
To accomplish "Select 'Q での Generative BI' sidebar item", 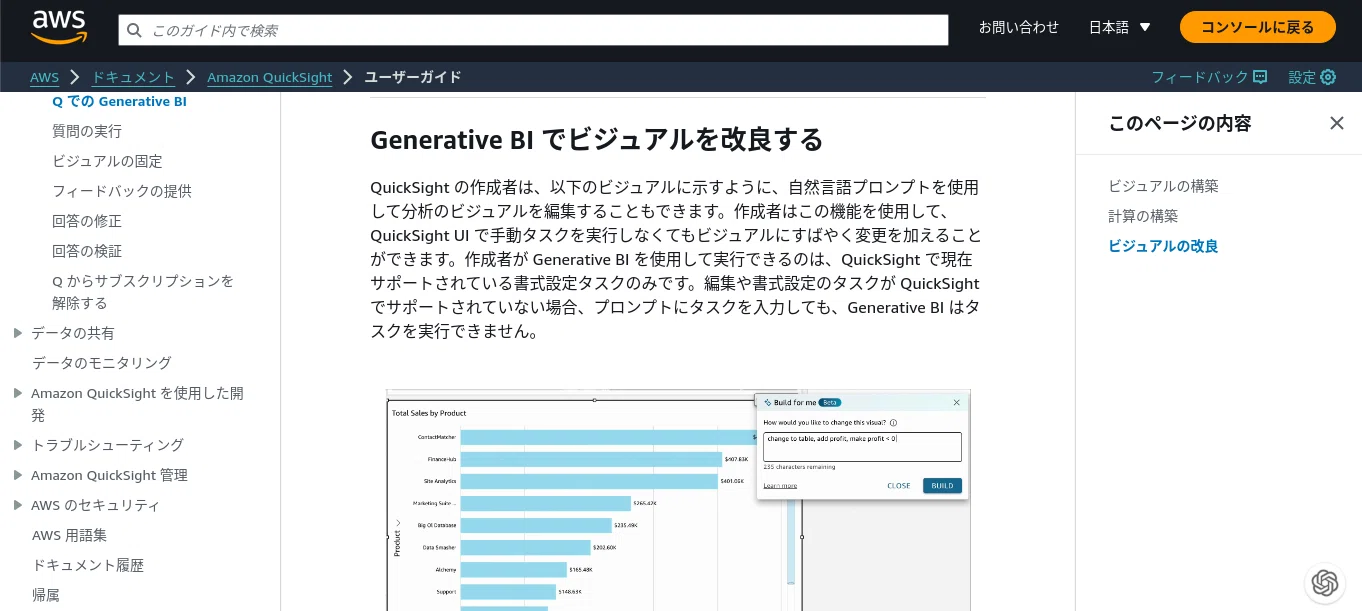I will click(119, 101).
